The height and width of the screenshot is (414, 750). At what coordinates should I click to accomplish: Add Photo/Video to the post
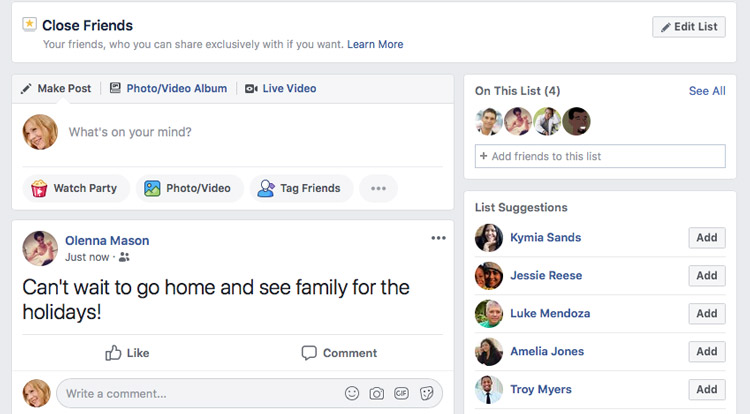(x=189, y=188)
